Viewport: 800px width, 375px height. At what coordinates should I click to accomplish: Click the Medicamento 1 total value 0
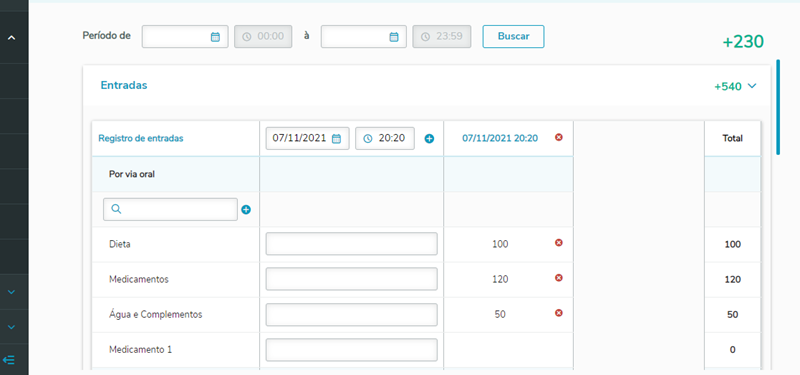tap(733, 350)
